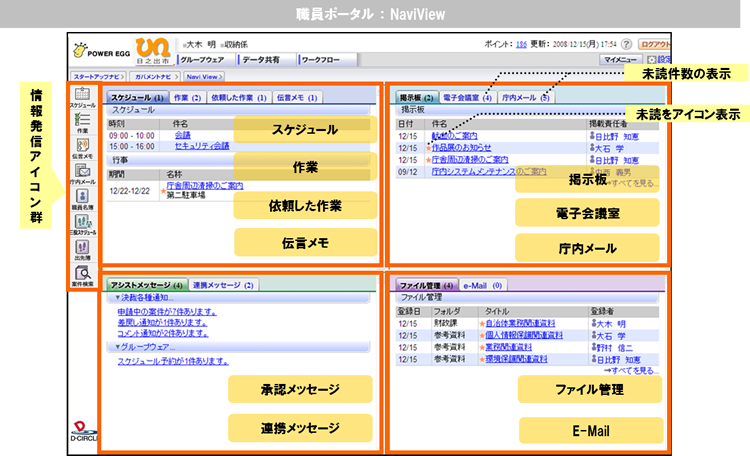Click the 設定 gear icon

click(651, 59)
